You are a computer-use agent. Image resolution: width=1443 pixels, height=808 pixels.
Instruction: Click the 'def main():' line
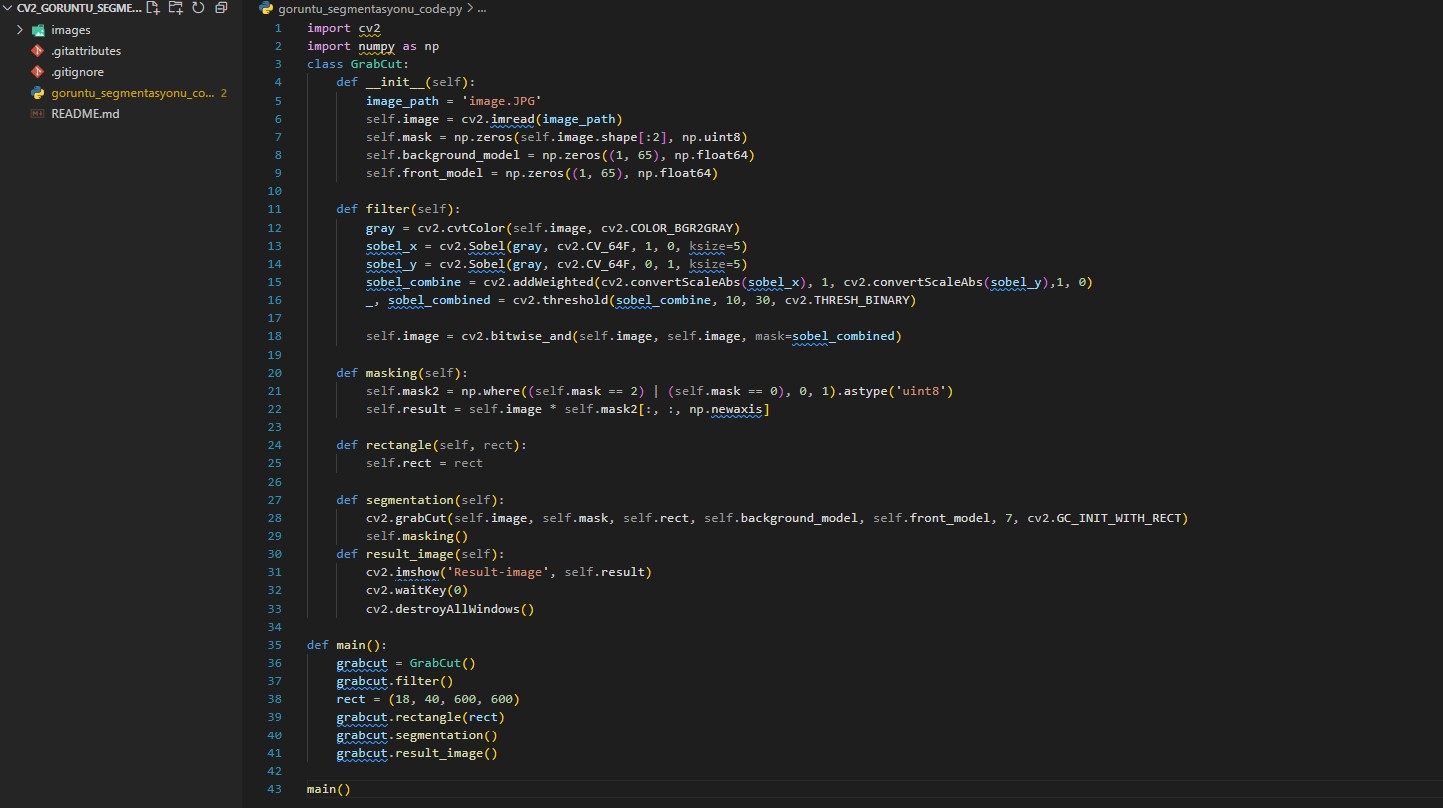pyautogui.click(x=347, y=645)
